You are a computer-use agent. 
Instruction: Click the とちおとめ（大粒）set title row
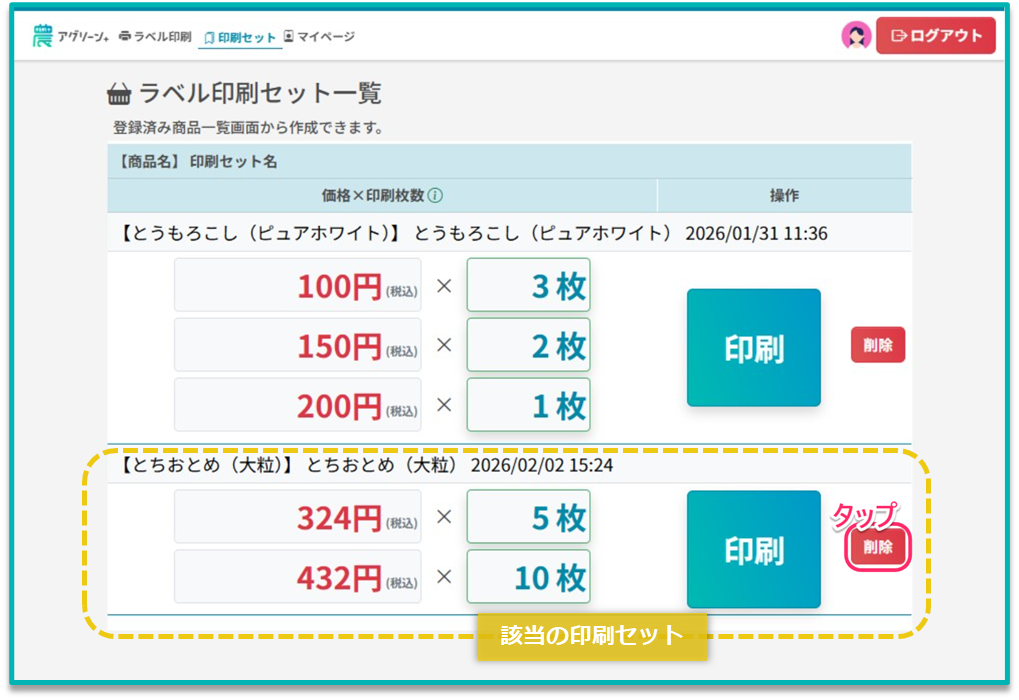point(366,466)
